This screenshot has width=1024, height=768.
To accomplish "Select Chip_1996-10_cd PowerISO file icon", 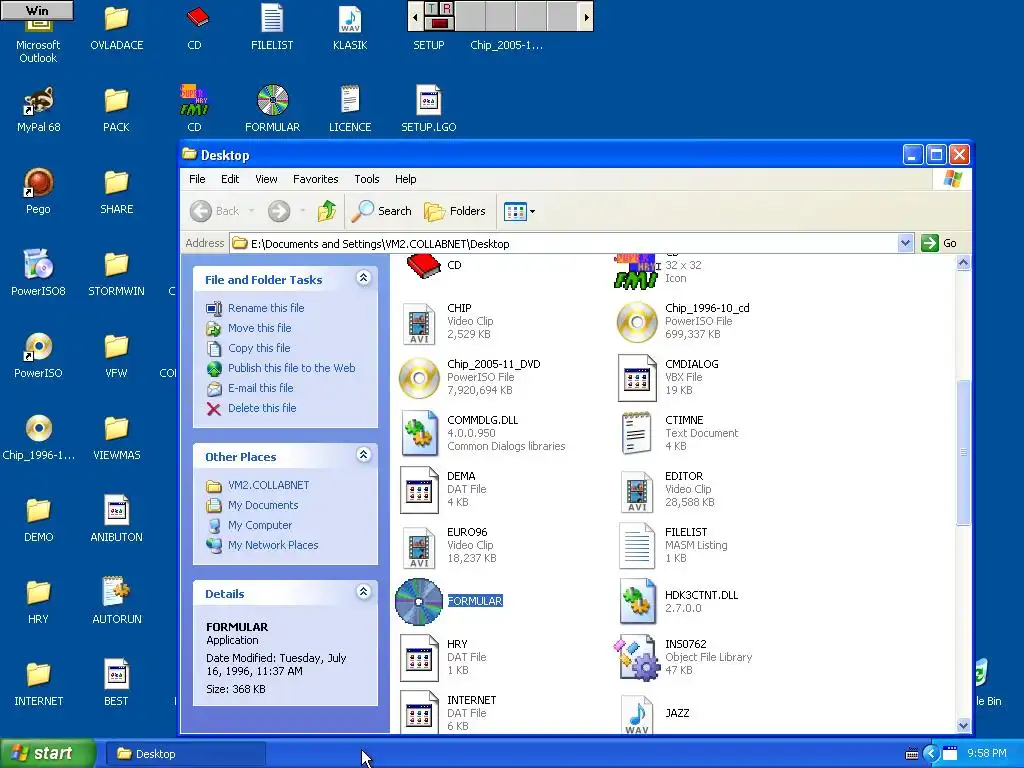I will click(x=637, y=321).
